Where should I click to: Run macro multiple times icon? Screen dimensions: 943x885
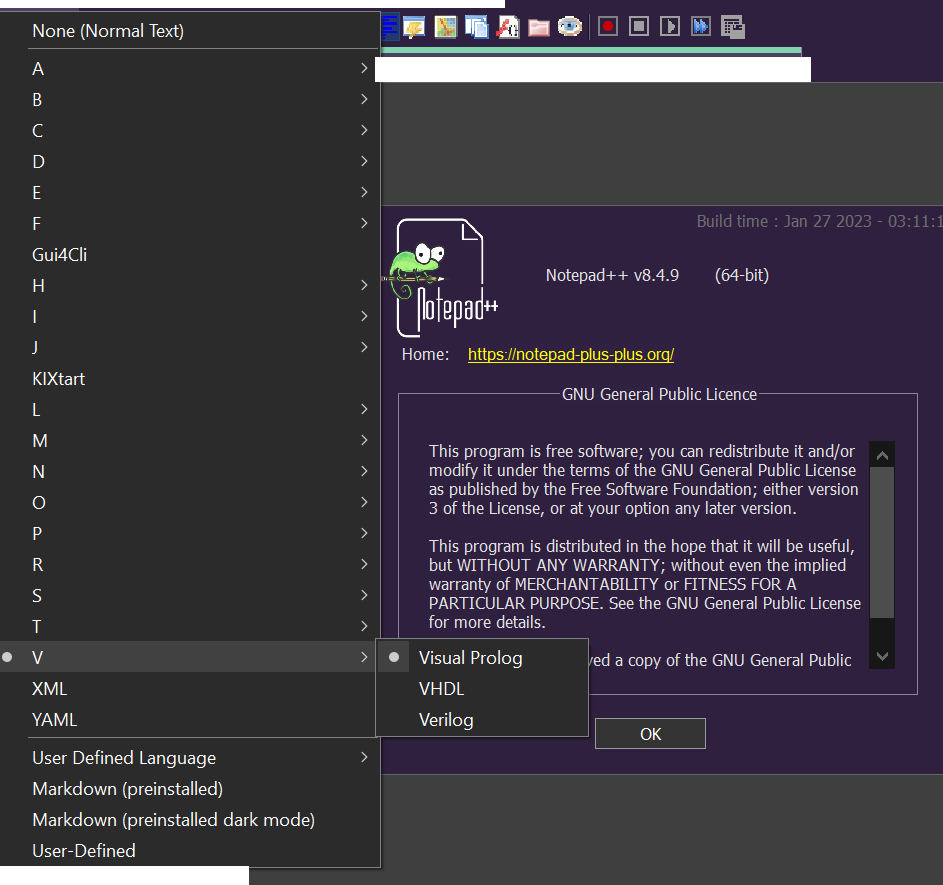click(x=701, y=27)
